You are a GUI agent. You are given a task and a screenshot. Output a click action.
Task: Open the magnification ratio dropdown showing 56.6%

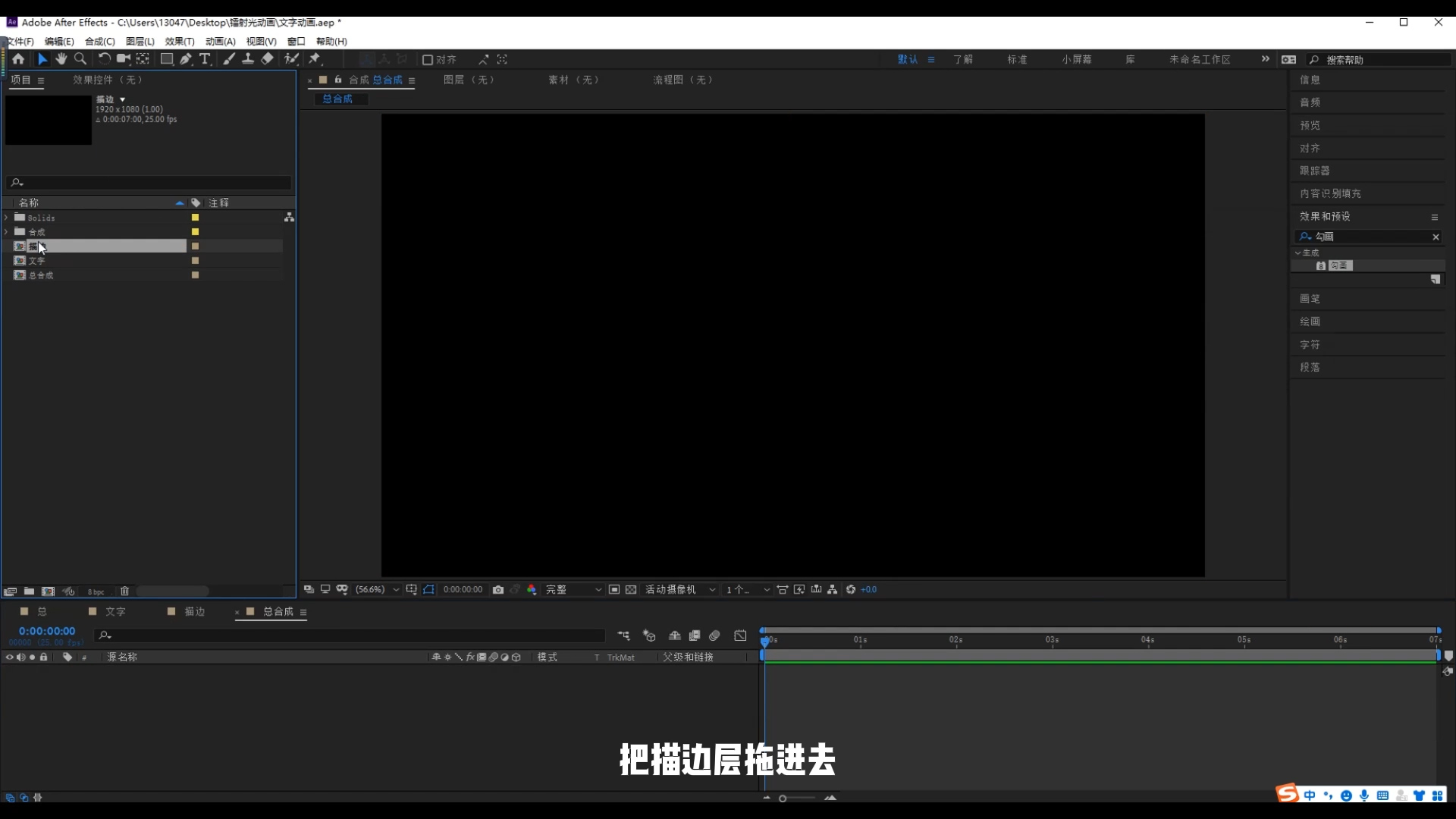point(375,589)
